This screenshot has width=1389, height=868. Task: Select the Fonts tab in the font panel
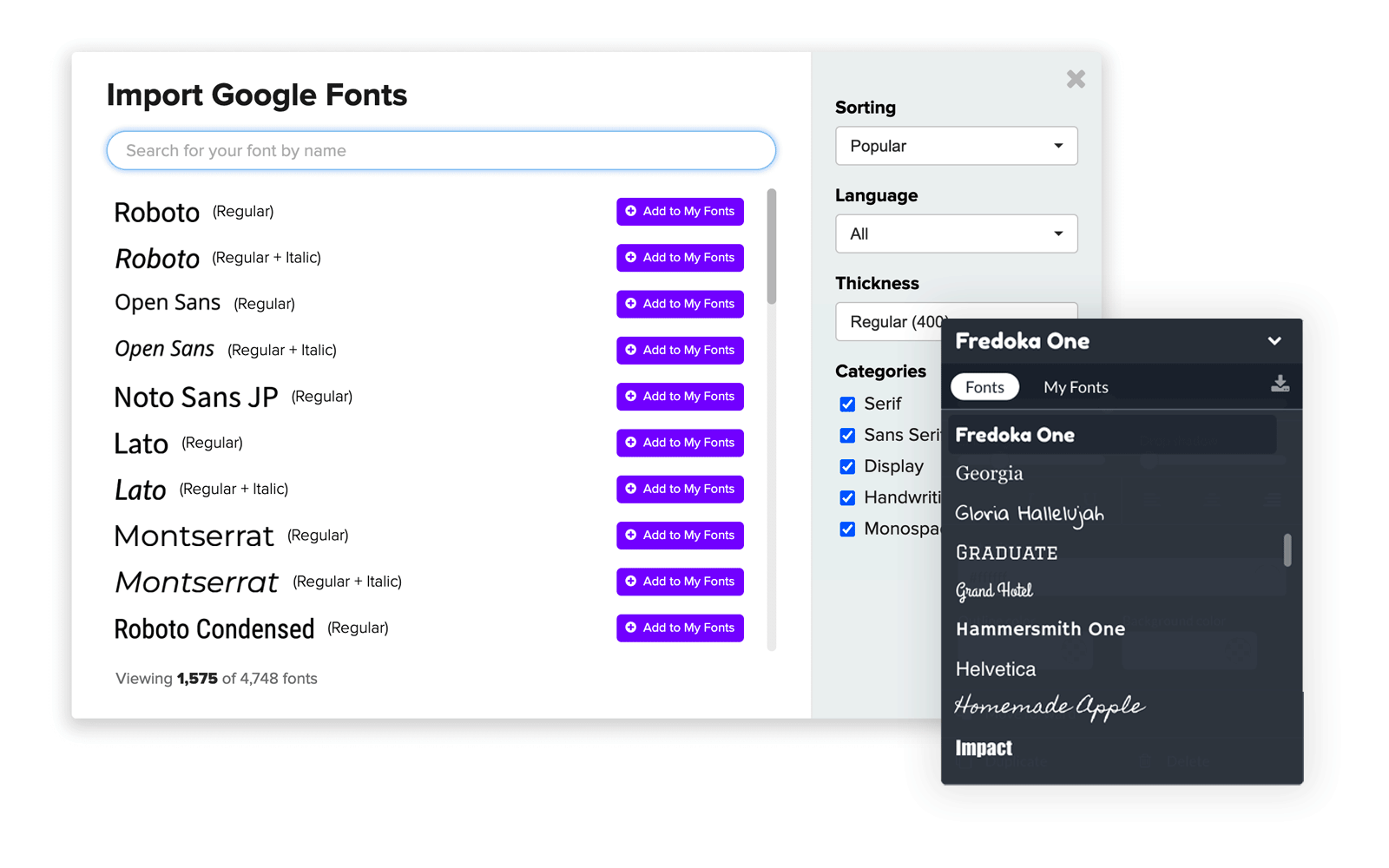[984, 386]
